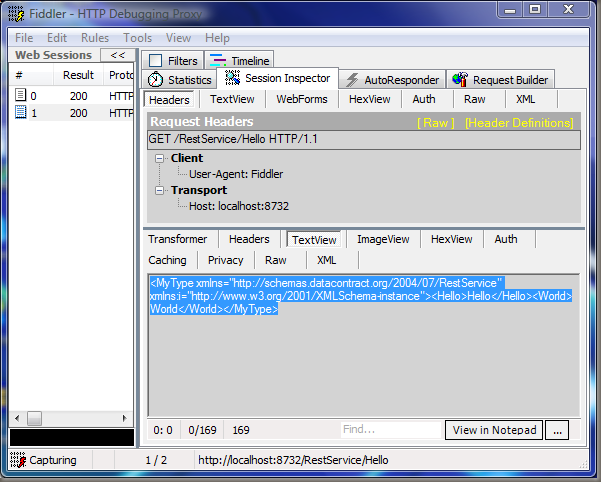Click the # column header in sessions

pyautogui.click(x=31, y=75)
